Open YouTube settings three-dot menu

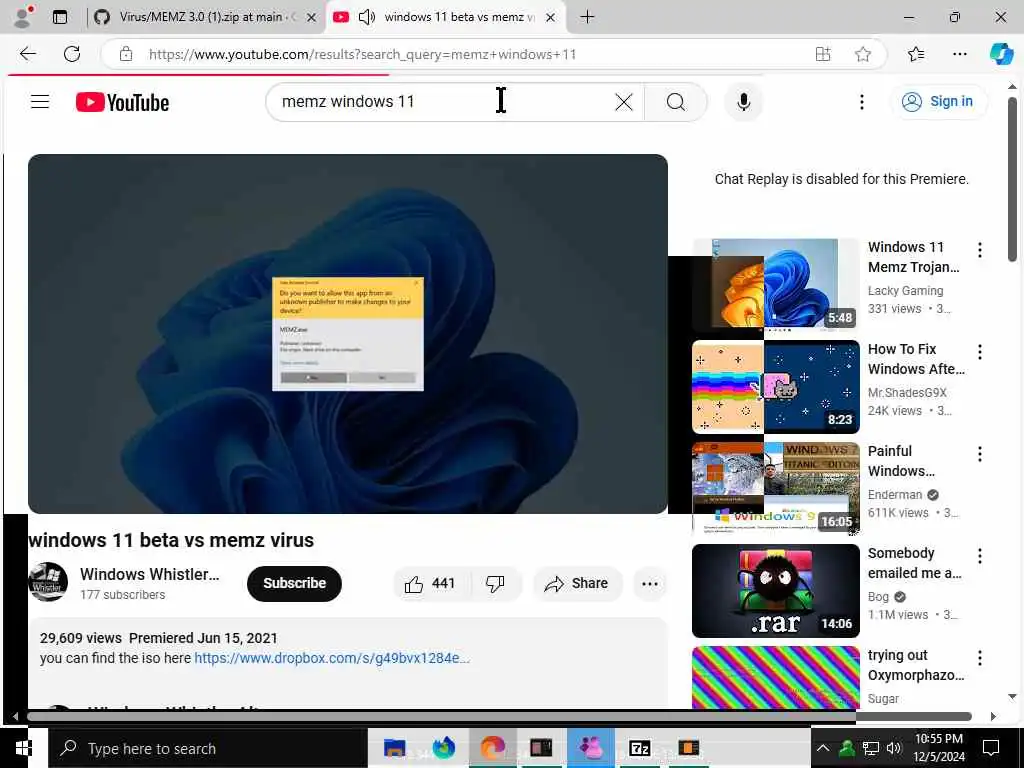coord(861,102)
